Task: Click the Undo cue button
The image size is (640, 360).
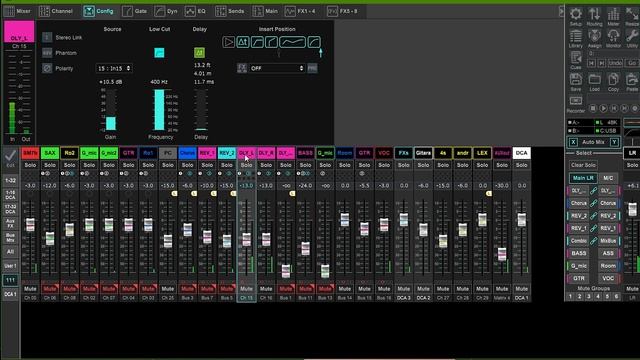Action: tap(615, 63)
